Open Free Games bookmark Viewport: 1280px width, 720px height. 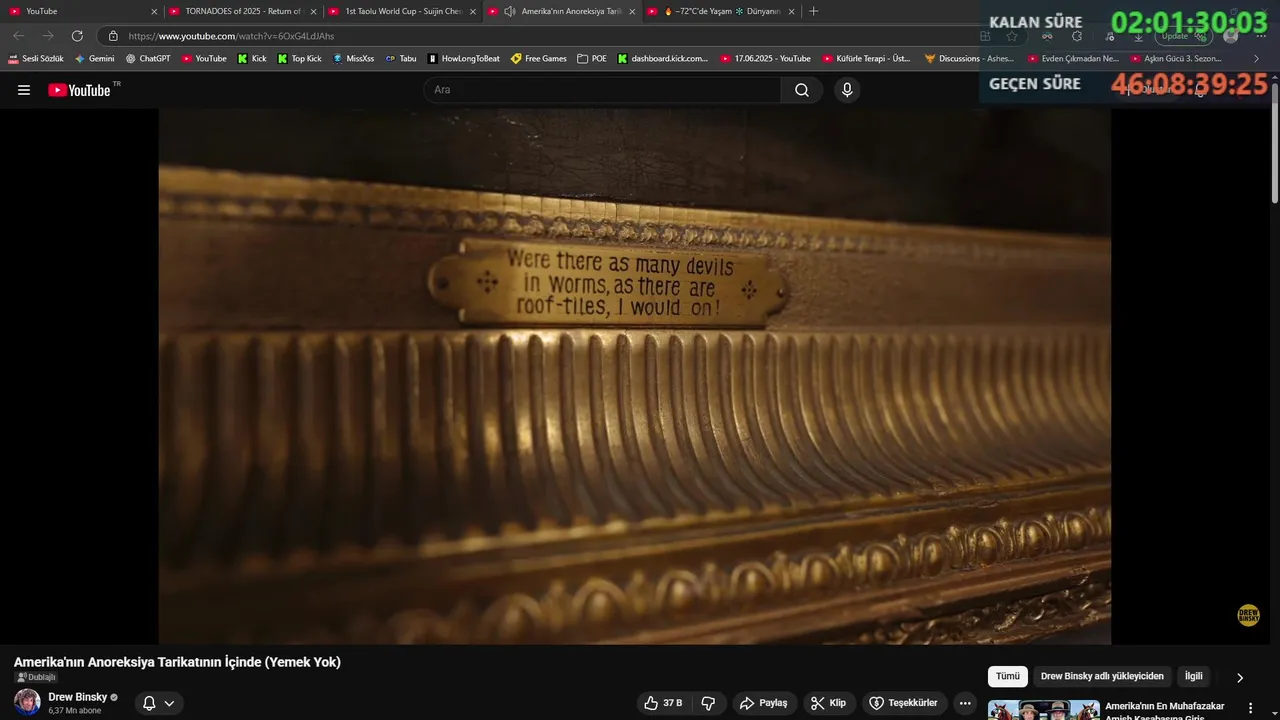coord(538,58)
